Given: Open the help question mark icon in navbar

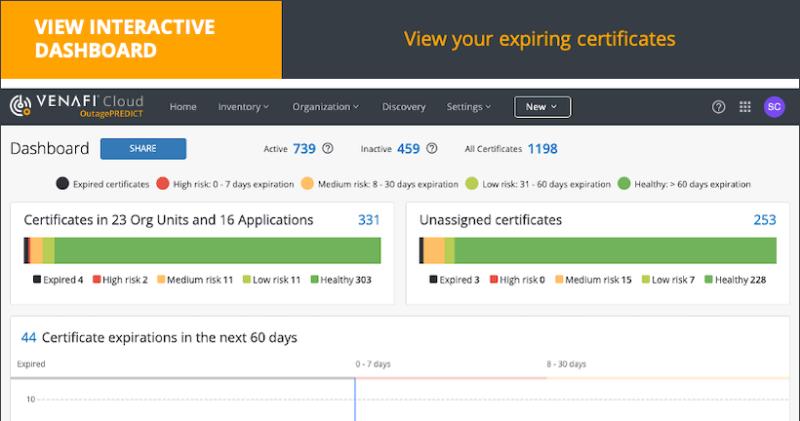Looking at the screenshot, I should pyautogui.click(x=718, y=107).
